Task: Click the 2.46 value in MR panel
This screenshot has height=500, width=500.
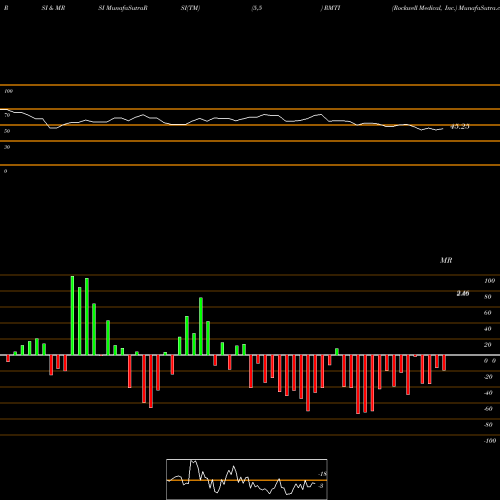Action: point(463,293)
